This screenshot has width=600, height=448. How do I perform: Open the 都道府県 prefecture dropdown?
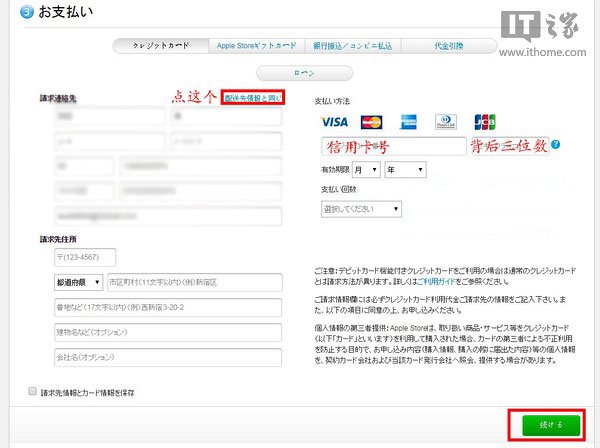(78, 282)
